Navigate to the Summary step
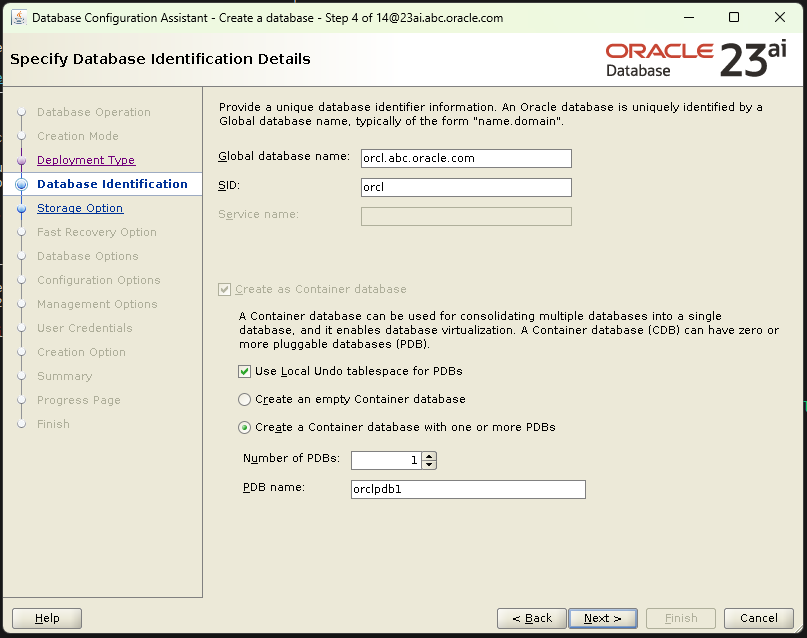Screen dimensions: 807x638 point(65,376)
